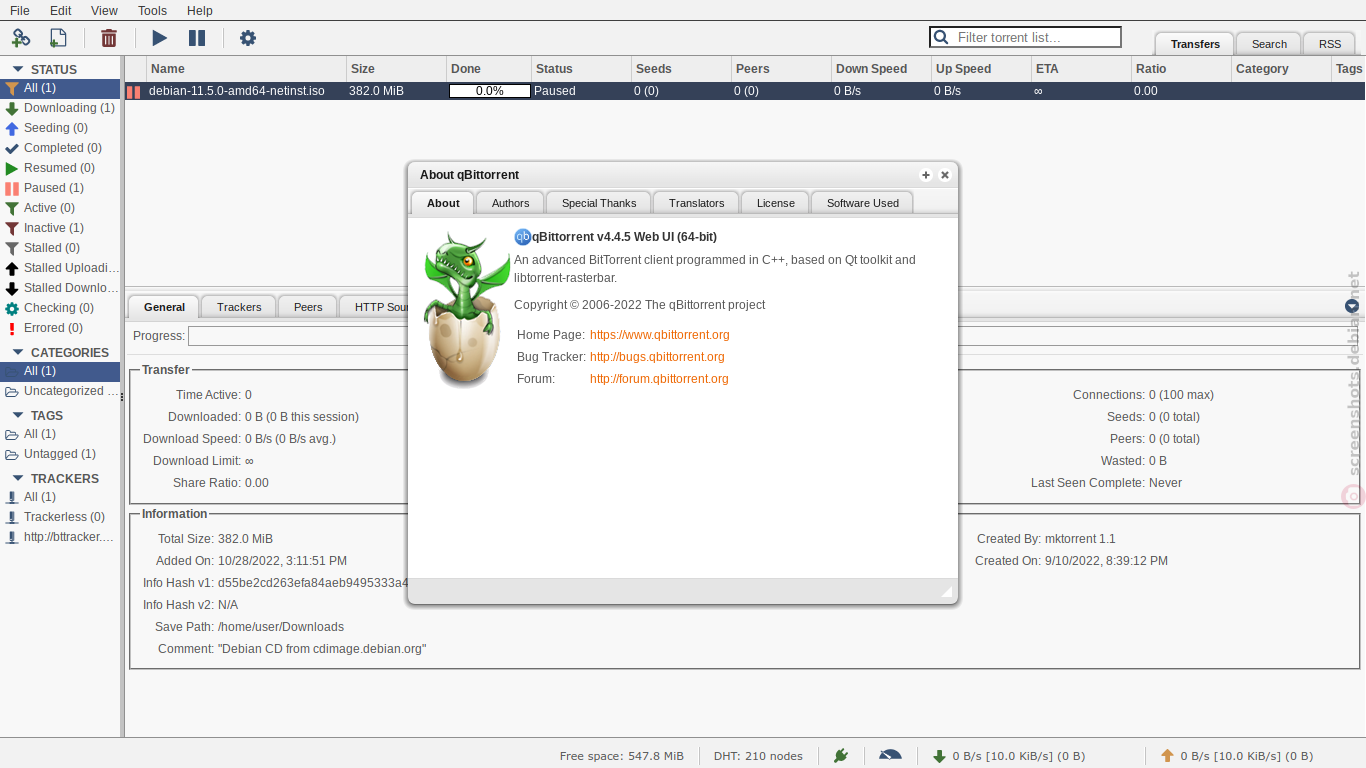
Task: Filter by Inactive (0) status
Action: [60, 228]
